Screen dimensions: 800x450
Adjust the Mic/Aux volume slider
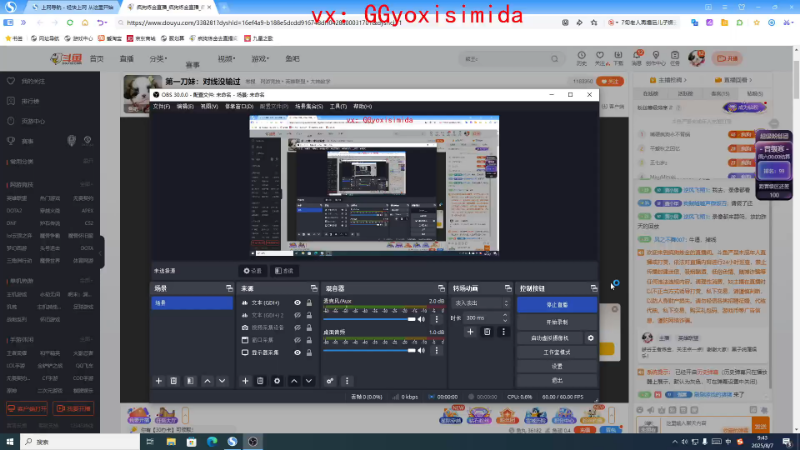click(369, 319)
